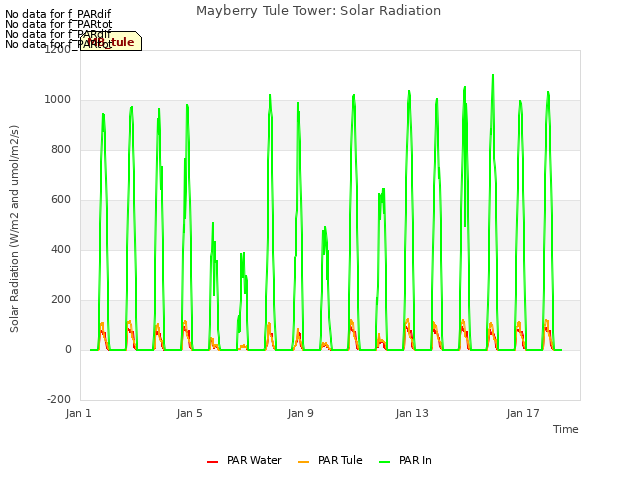The height and width of the screenshot is (480, 640).
Task: Click the Jan 5 x-axis tick label
Action: [189, 413]
